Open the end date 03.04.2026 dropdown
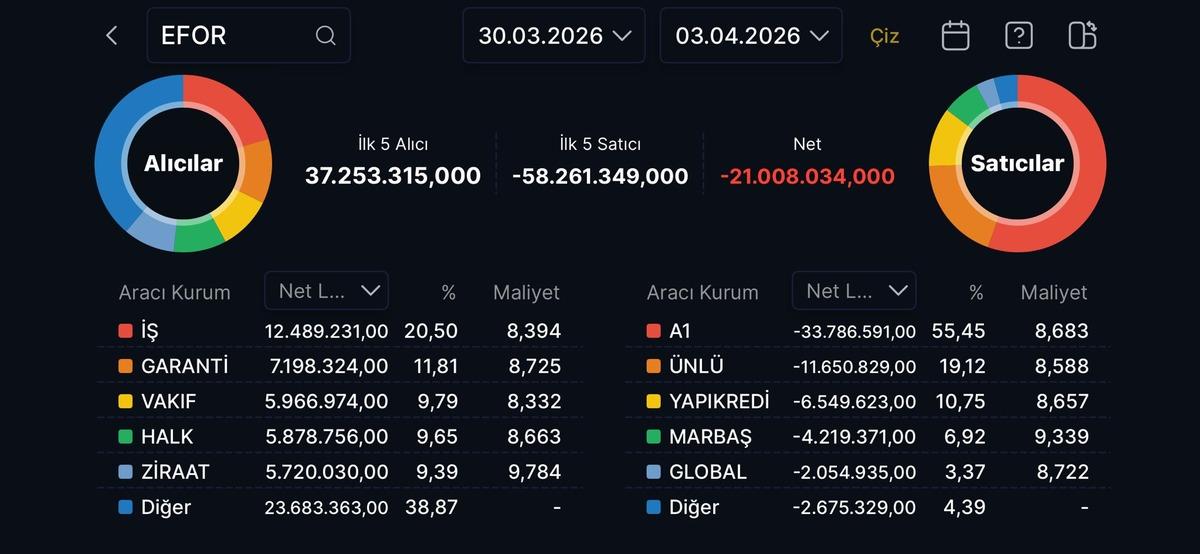 click(x=751, y=36)
